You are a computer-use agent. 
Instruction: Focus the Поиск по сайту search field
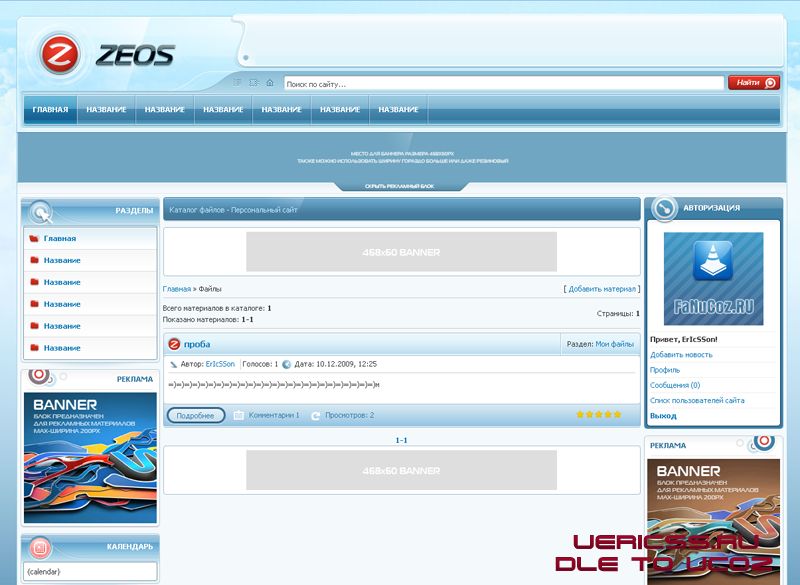pyautogui.click(x=503, y=84)
